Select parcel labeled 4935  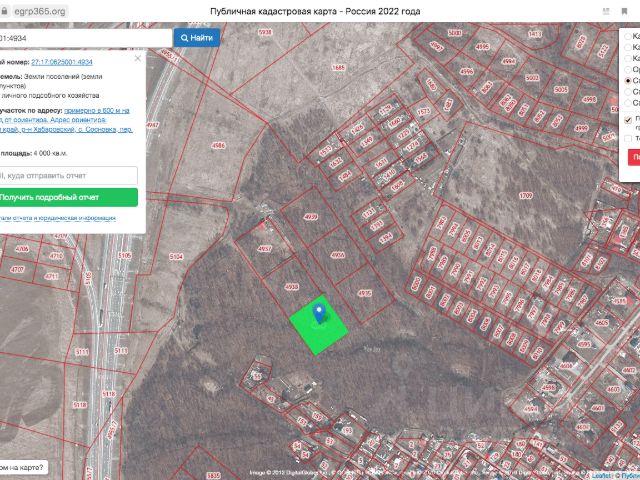(x=364, y=293)
